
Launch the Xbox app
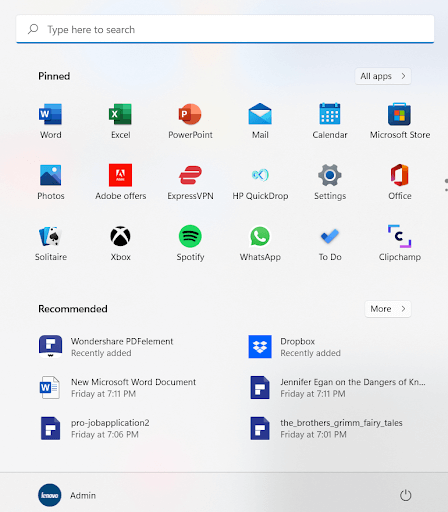click(x=121, y=243)
